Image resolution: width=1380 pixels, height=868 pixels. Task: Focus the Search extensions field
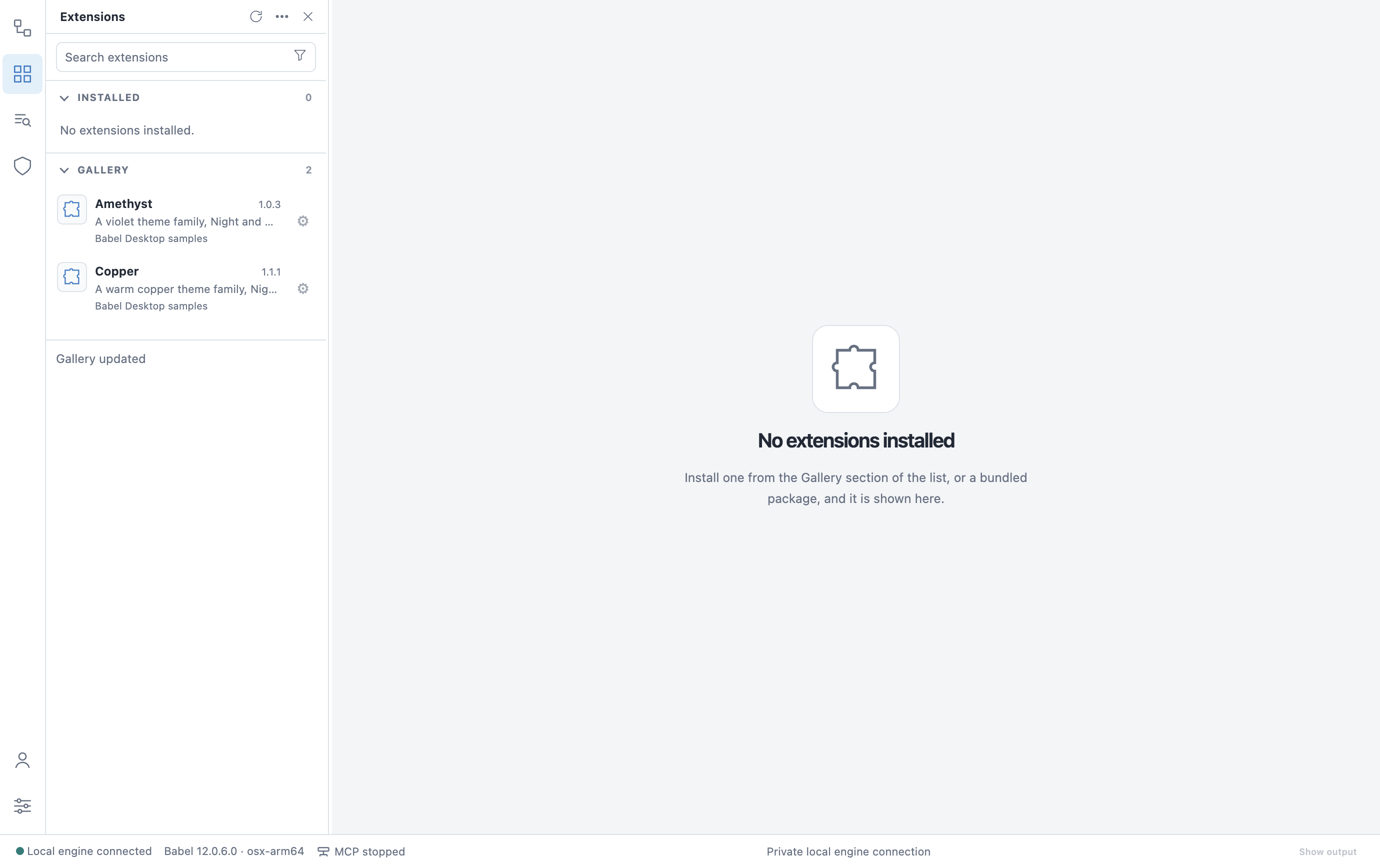click(x=185, y=57)
